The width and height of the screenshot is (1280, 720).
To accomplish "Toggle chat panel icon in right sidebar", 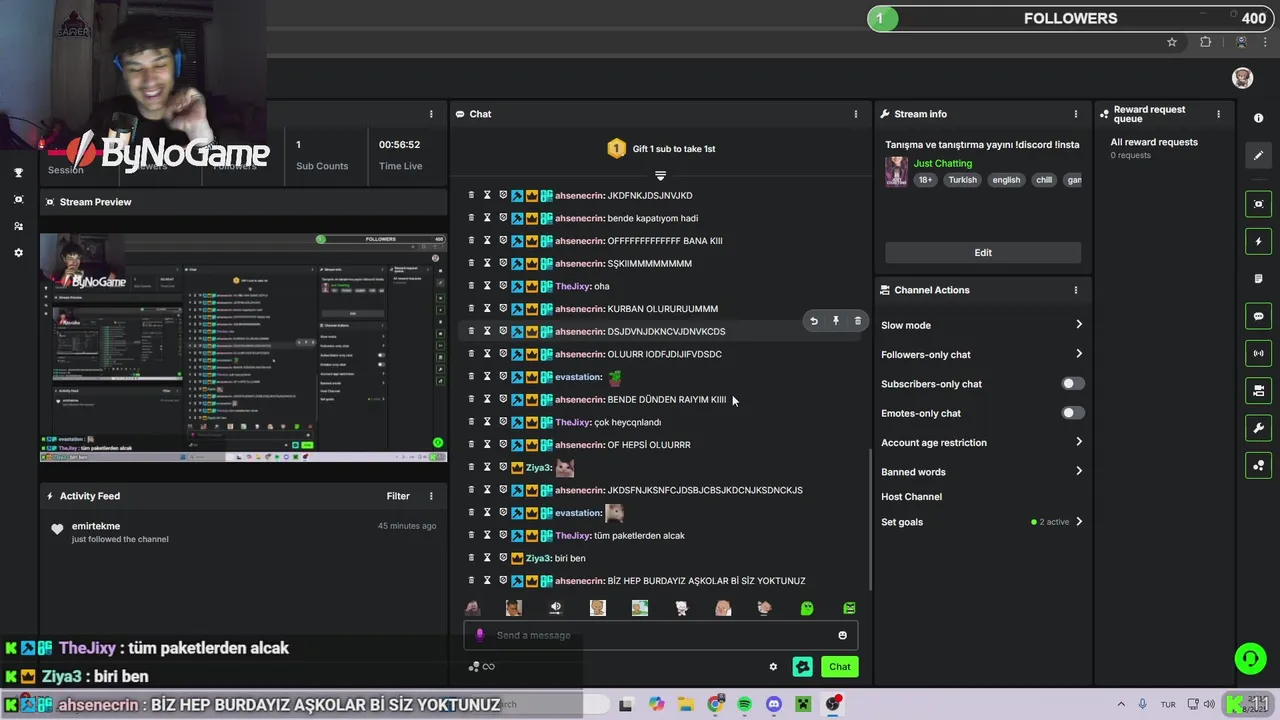I will tap(1258, 316).
